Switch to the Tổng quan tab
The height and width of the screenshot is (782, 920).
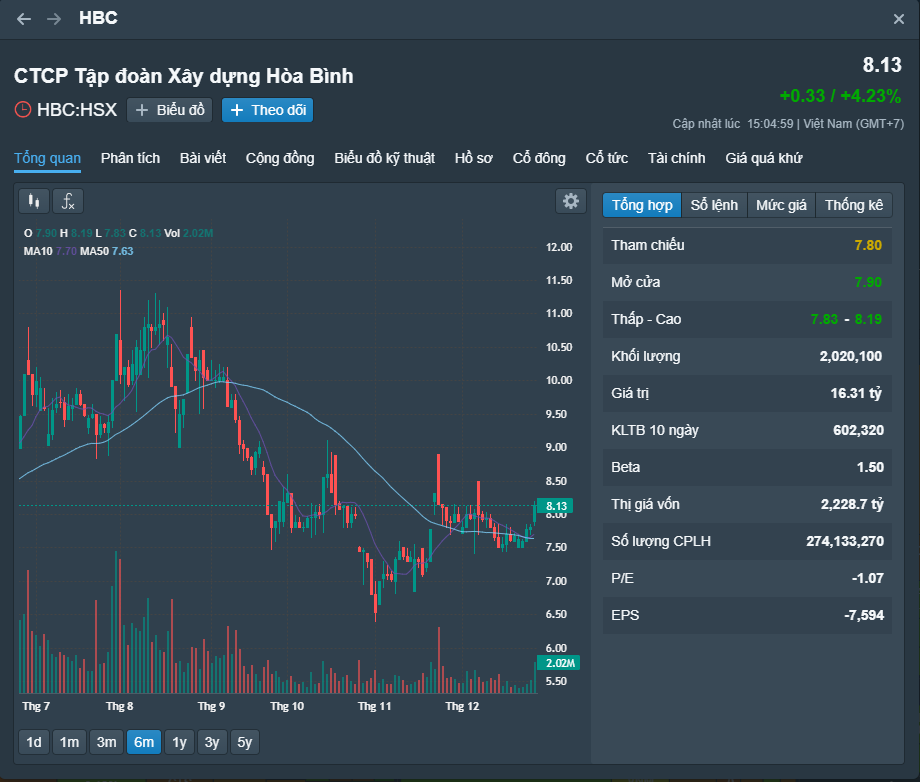click(x=48, y=158)
